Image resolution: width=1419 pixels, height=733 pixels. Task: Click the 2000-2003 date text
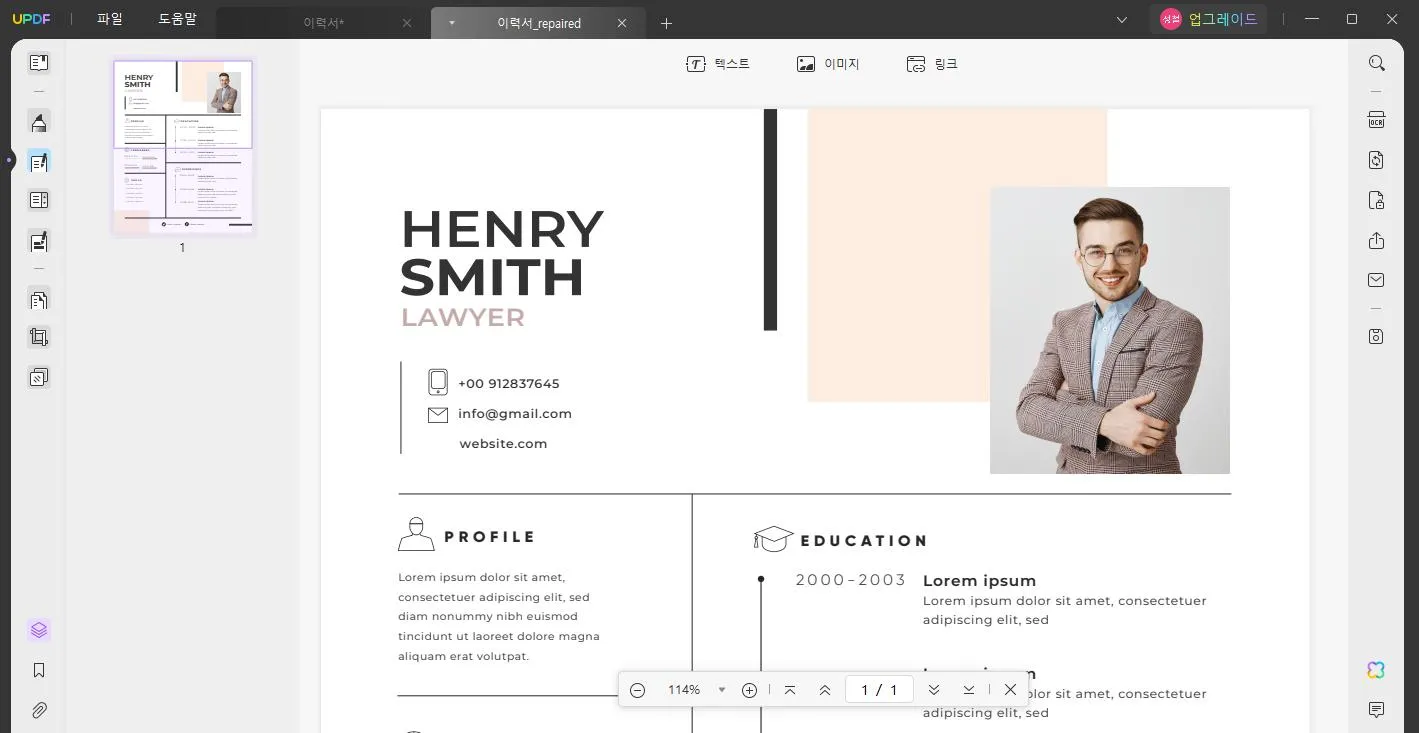pyautogui.click(x=851, y=580)
